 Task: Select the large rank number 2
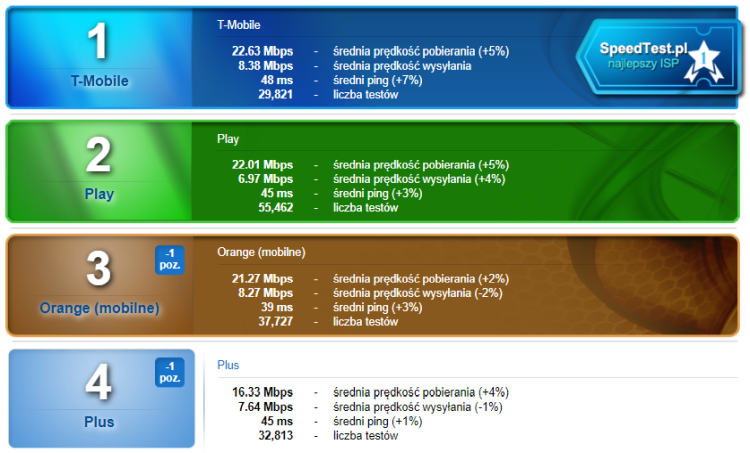[98, 156]
